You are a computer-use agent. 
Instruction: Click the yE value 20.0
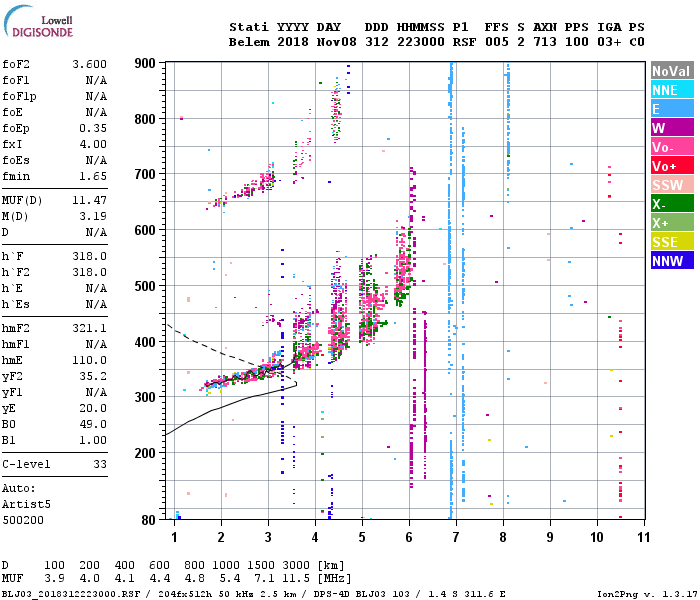click(93, 408)
